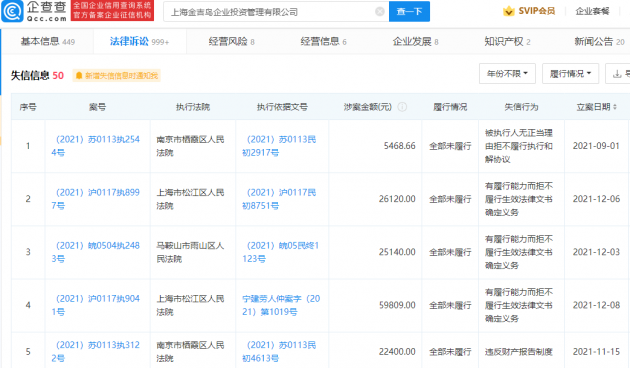Image resolution: width=630 pixels, height=368 pixels.
Task: Open document (2021)皖05民终1123号
Action: coord(280,252)
